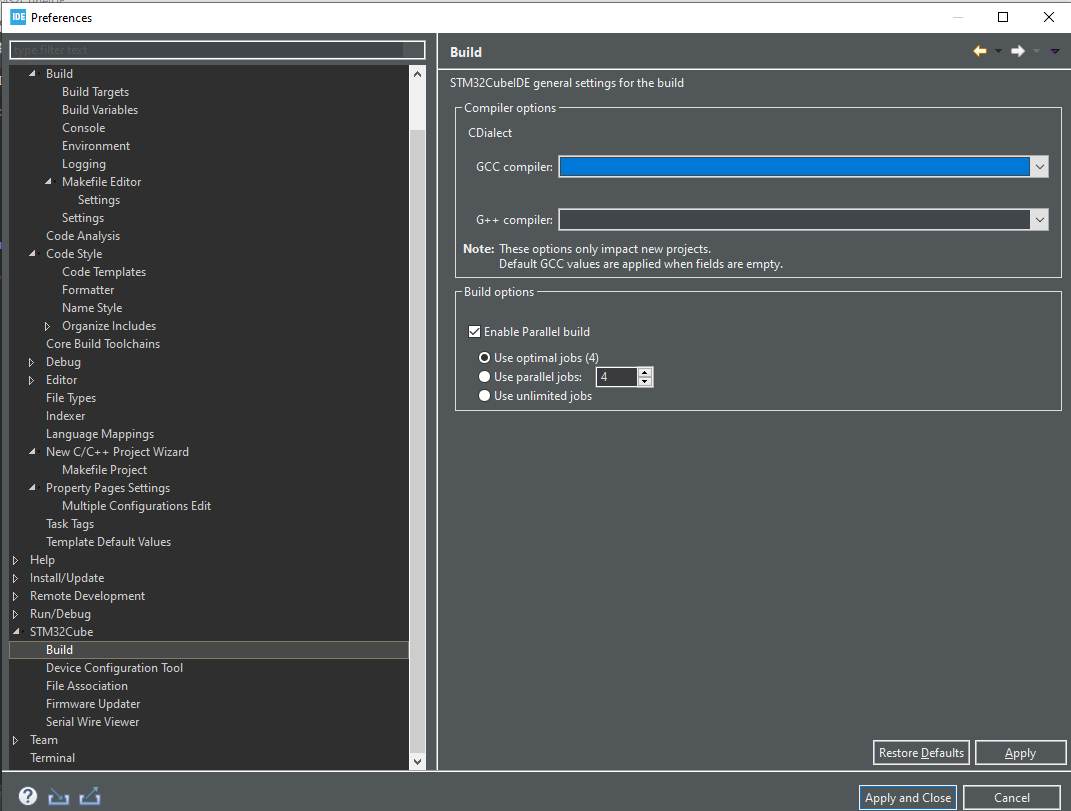Open the Terminal preference page
1071x811 pixels.
52,758
